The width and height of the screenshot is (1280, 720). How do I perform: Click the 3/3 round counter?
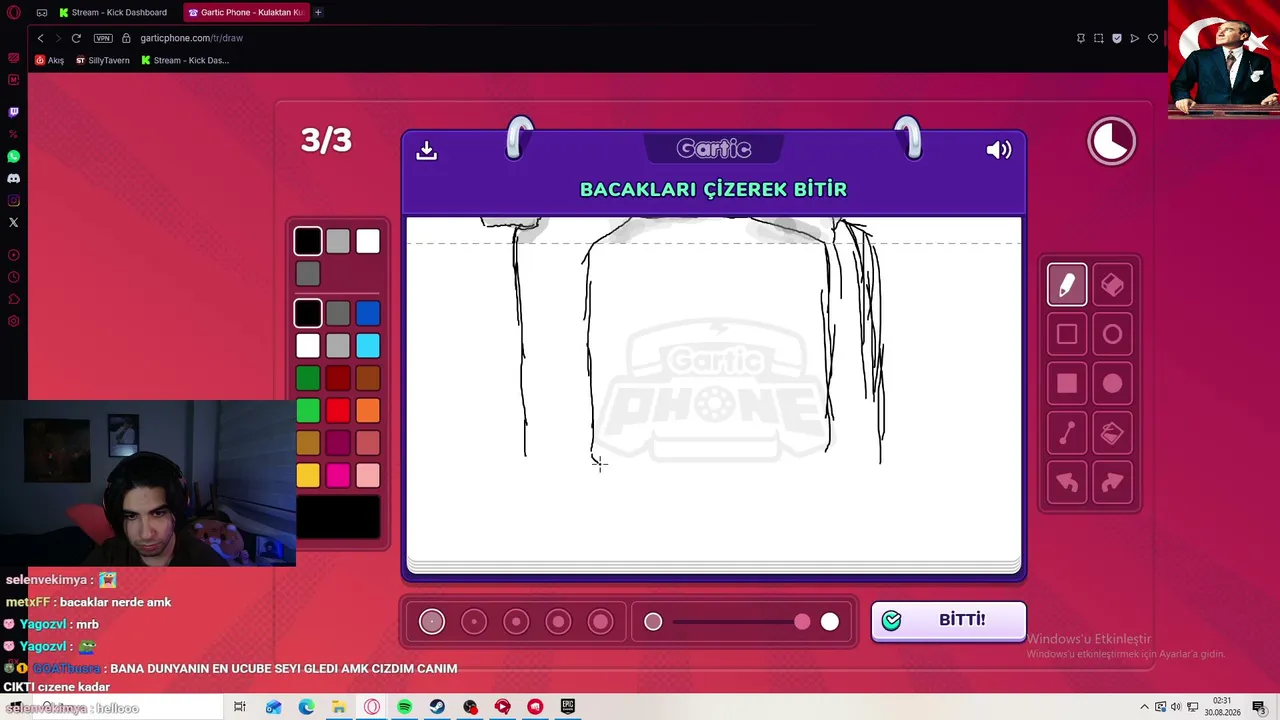[326, 140]
